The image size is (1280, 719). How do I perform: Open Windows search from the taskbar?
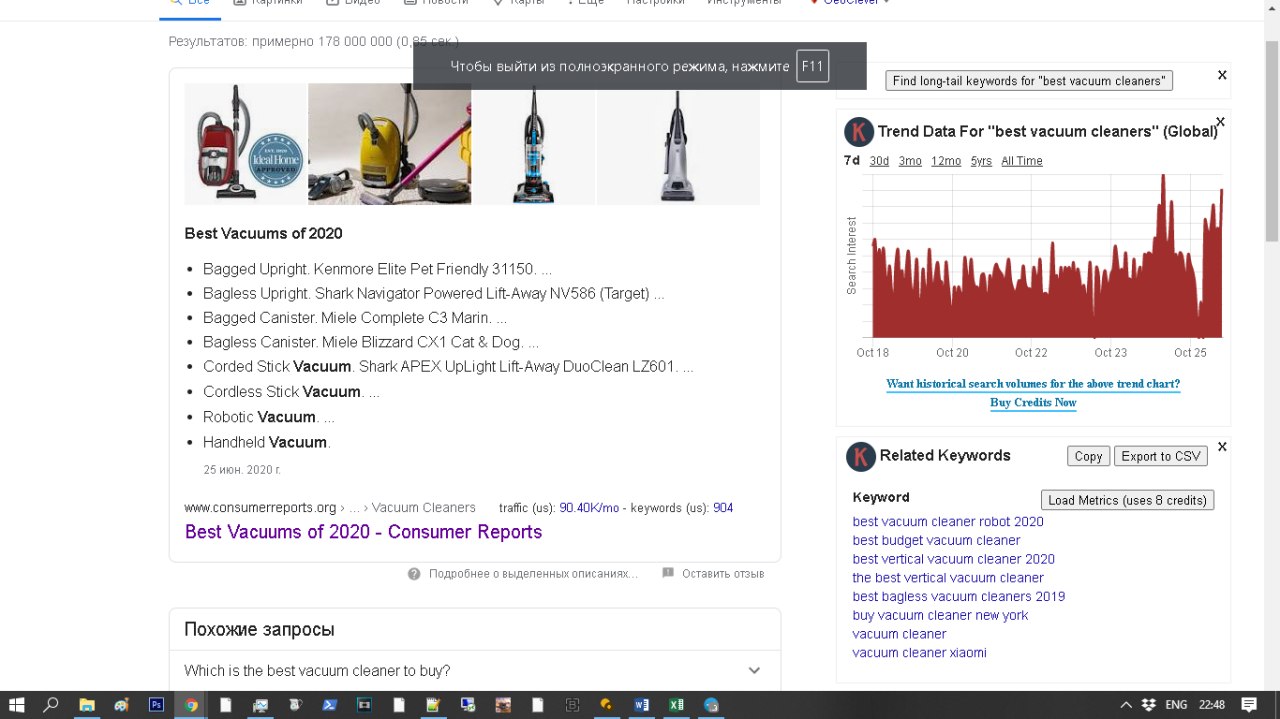tap(51, 705)
